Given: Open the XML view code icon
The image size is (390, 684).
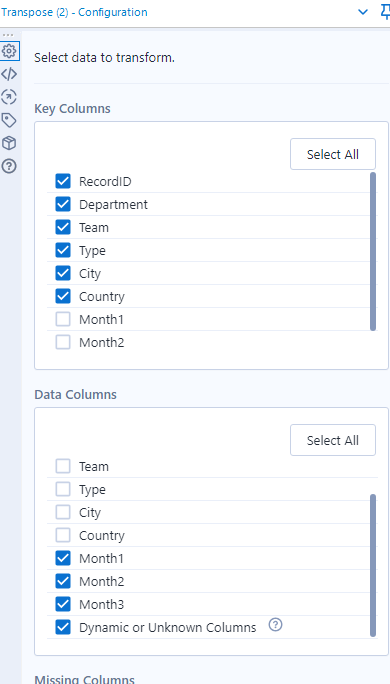Looking at the screenshot, I should tap(9, 74).
